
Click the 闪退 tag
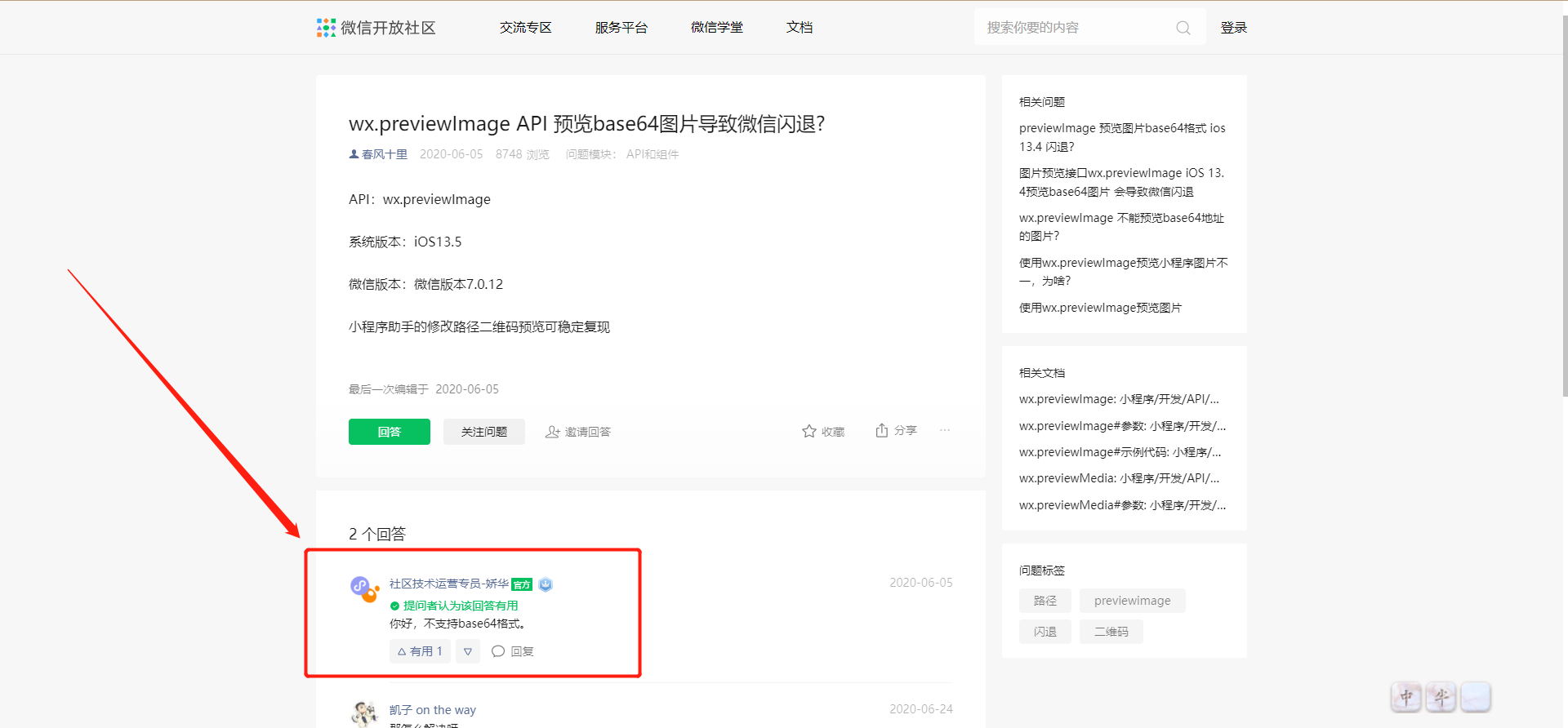coord(1045,632)
